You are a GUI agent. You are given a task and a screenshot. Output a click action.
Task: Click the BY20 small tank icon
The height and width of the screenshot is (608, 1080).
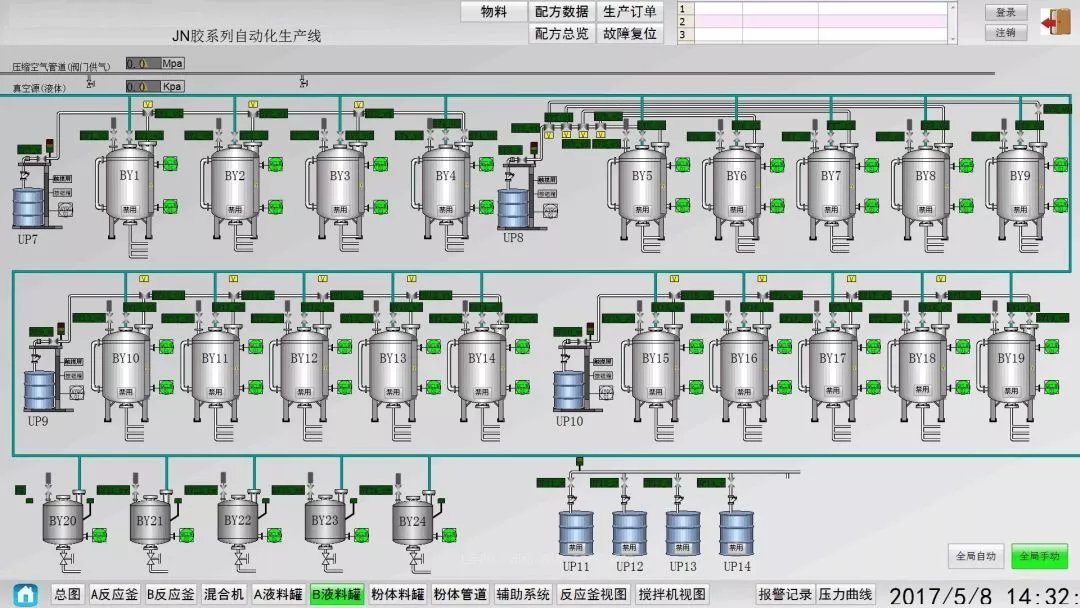(x=63, y=521)
